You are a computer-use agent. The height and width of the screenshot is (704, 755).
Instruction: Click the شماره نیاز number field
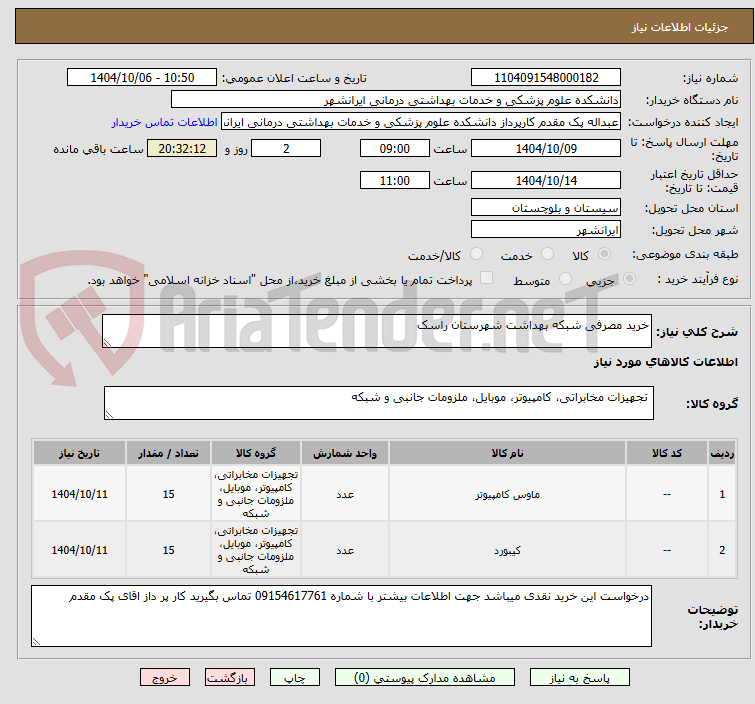pyautogui.click(x=546, y=78)
